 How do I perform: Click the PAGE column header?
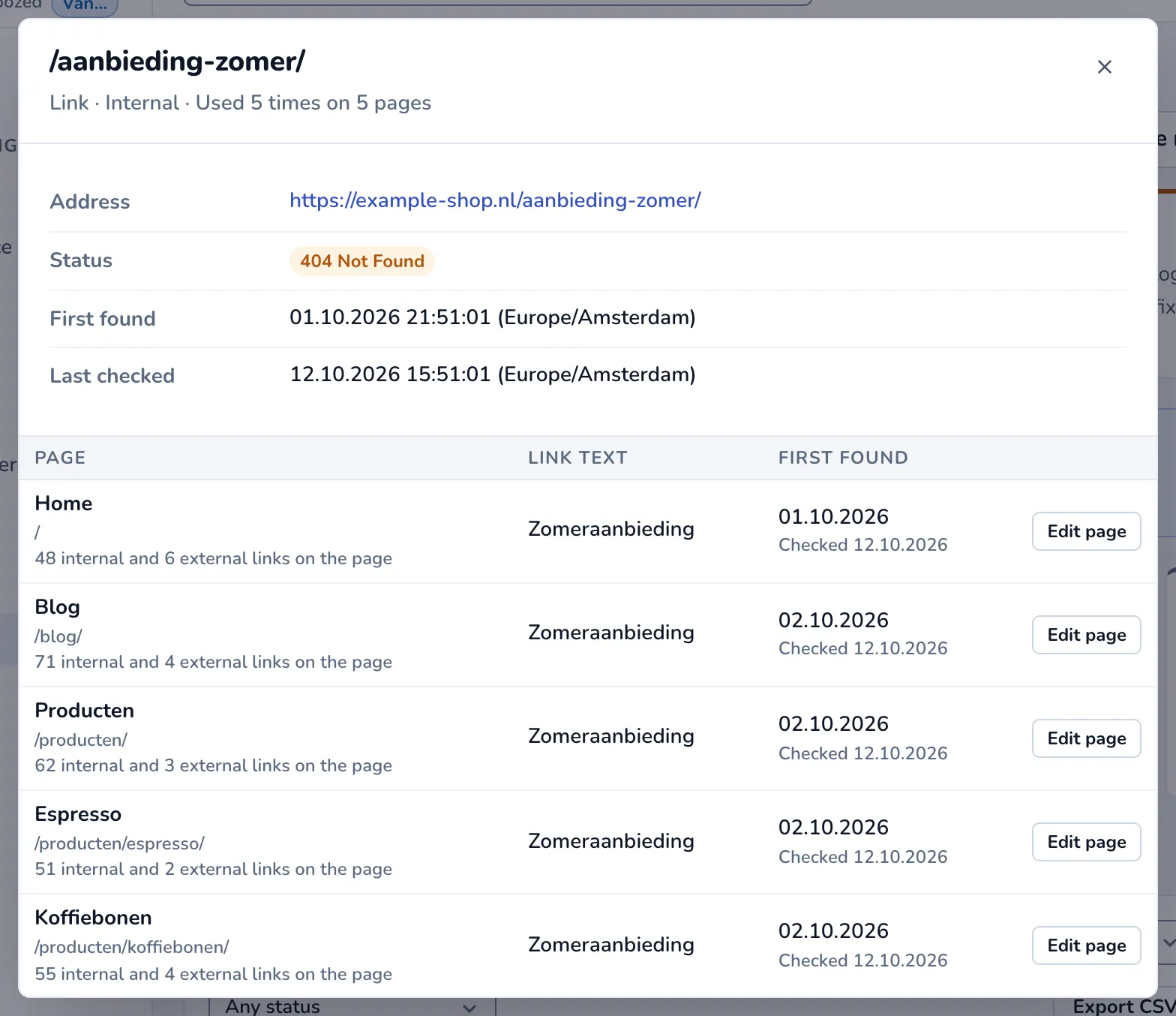60,458
